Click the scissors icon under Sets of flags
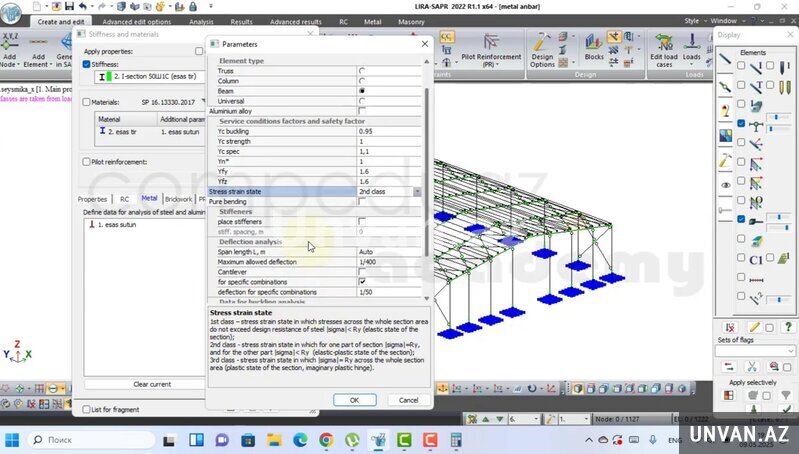This screenshot has width=799, height=454. [751, 367]
